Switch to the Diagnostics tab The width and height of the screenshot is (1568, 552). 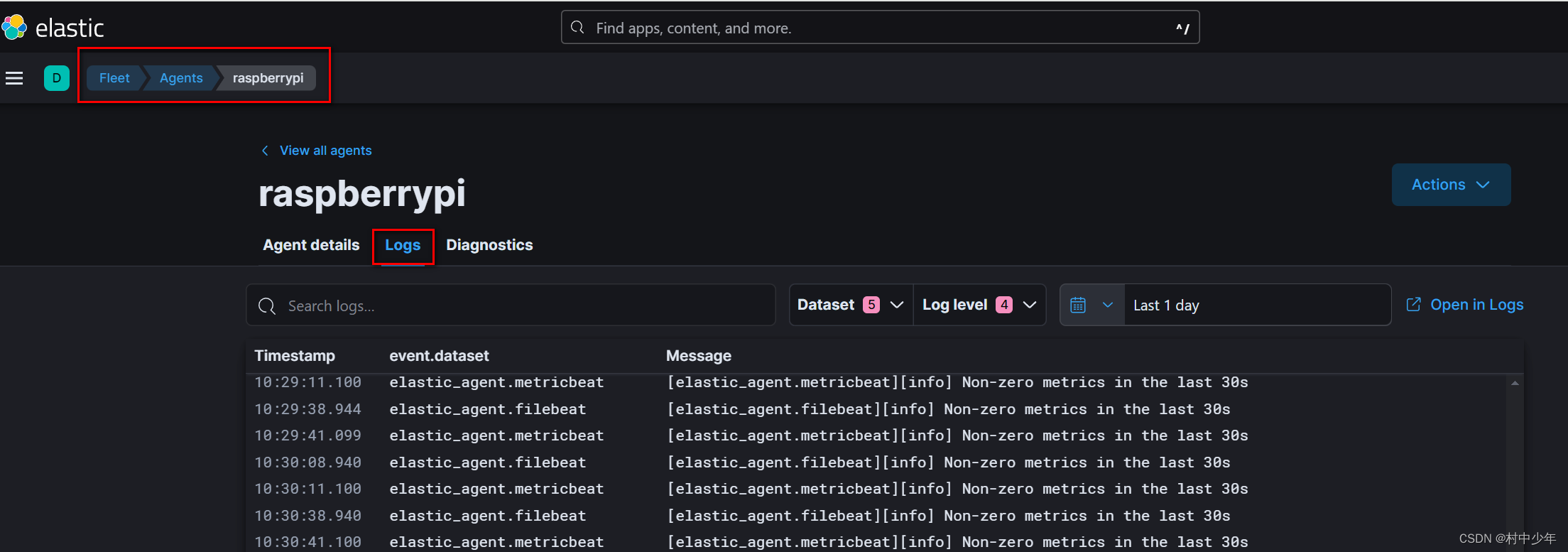click(x=489, y=245)
